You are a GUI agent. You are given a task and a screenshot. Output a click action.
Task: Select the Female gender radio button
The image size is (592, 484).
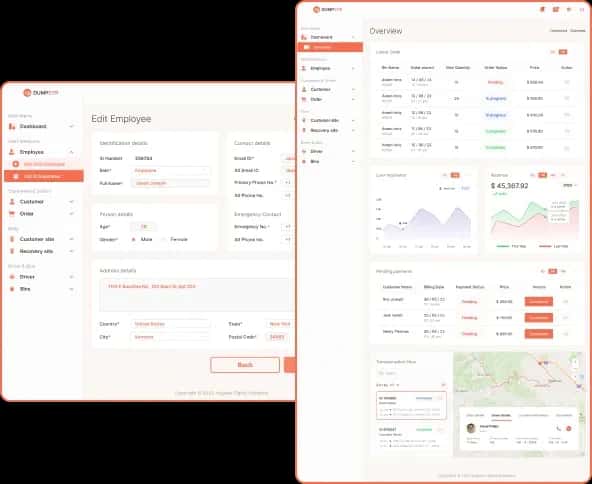163,239
